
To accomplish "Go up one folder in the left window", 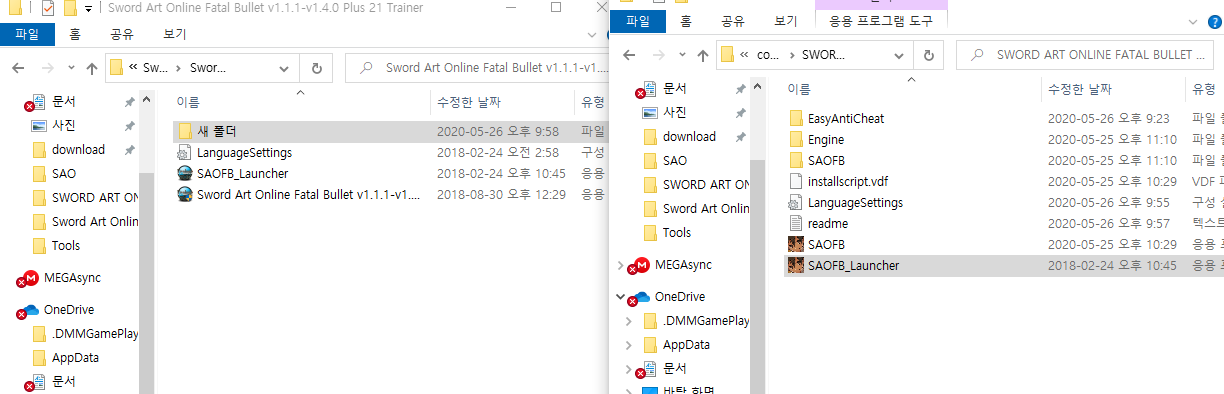I will pos(92,68).
